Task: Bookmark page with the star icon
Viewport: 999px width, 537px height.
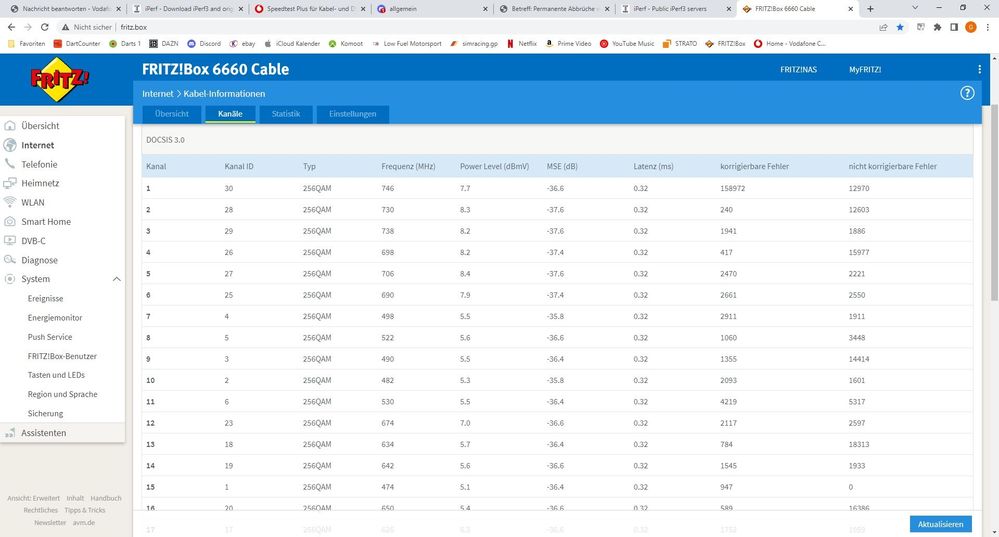Action: pyautogui.click(x=900, y=27)
